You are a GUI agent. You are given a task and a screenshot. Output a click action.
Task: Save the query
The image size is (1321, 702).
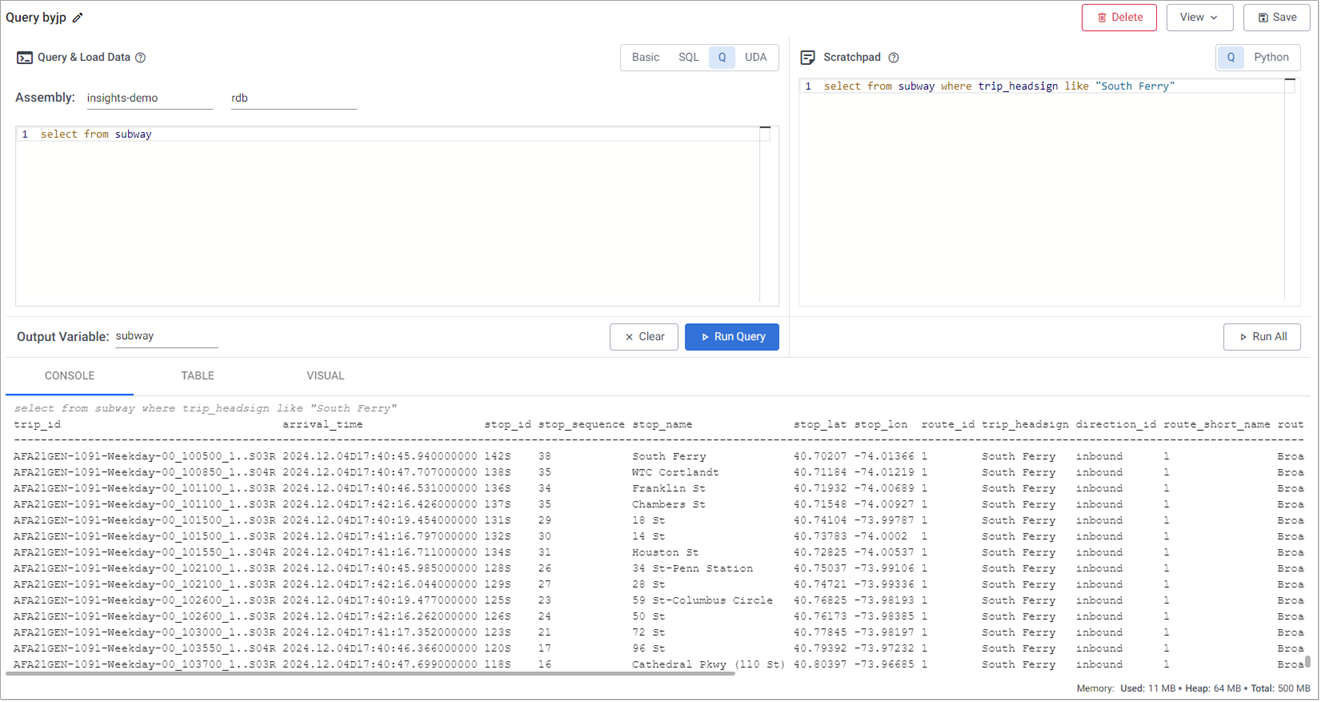tap(1277, 17)
